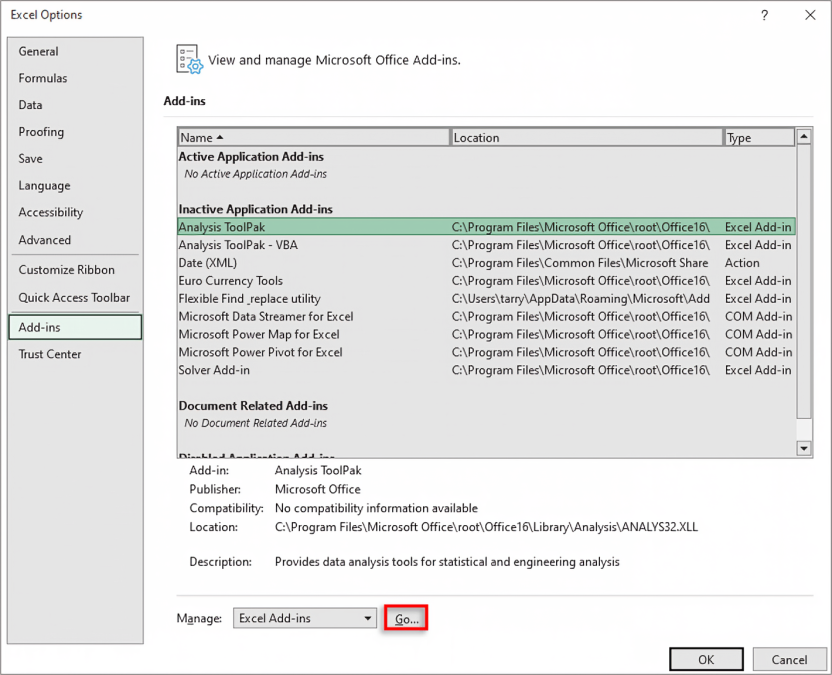Screen dimensions: 832x675
Task: Select Microsoft Power Pivot for Excel
Action: pos(486,352)
